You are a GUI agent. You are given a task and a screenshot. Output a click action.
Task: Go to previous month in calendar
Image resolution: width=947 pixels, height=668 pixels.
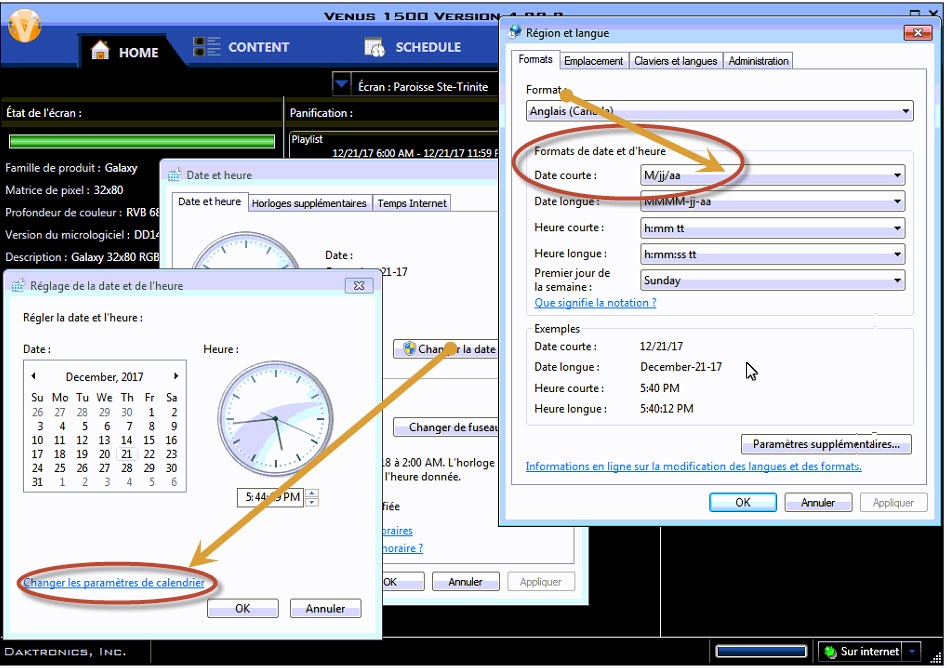coord(33,376)
